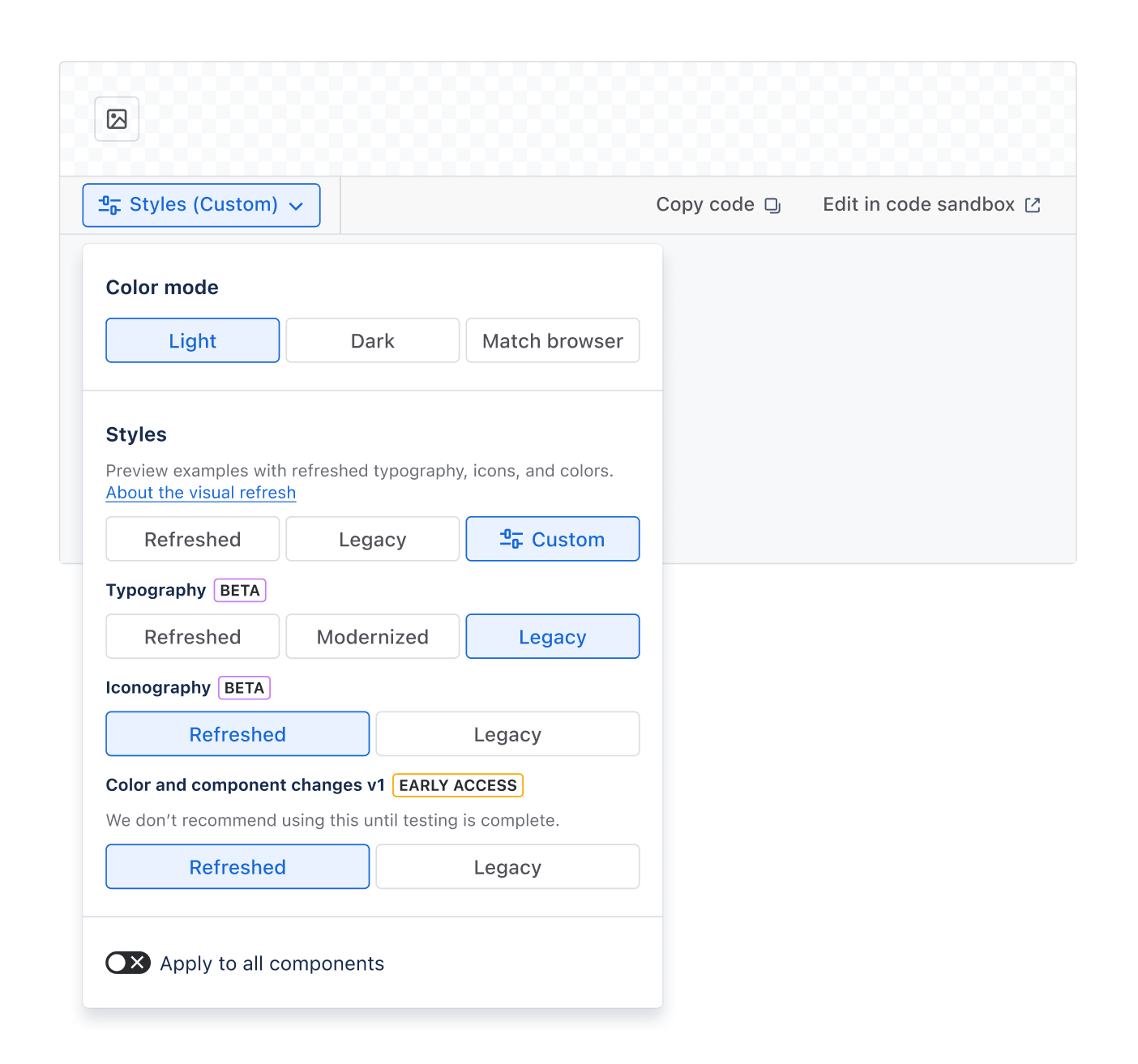
Task: Click the sliders icon inside the Custom option
Action: [x=510, y=539]
